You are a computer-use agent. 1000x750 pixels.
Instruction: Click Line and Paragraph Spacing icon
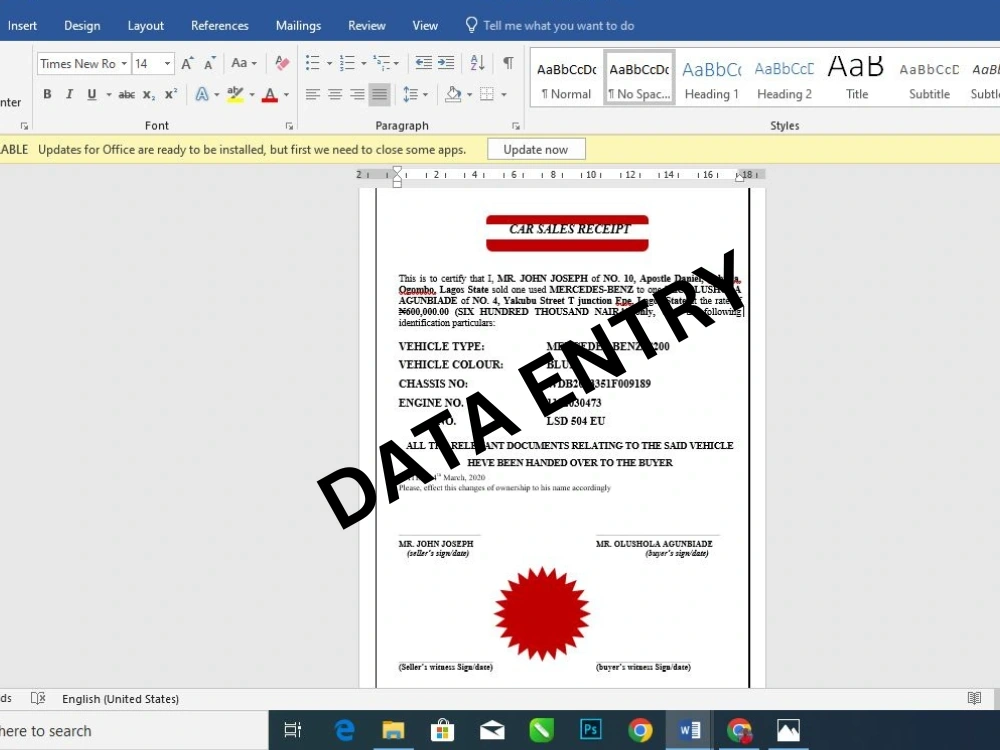(410, 95)
